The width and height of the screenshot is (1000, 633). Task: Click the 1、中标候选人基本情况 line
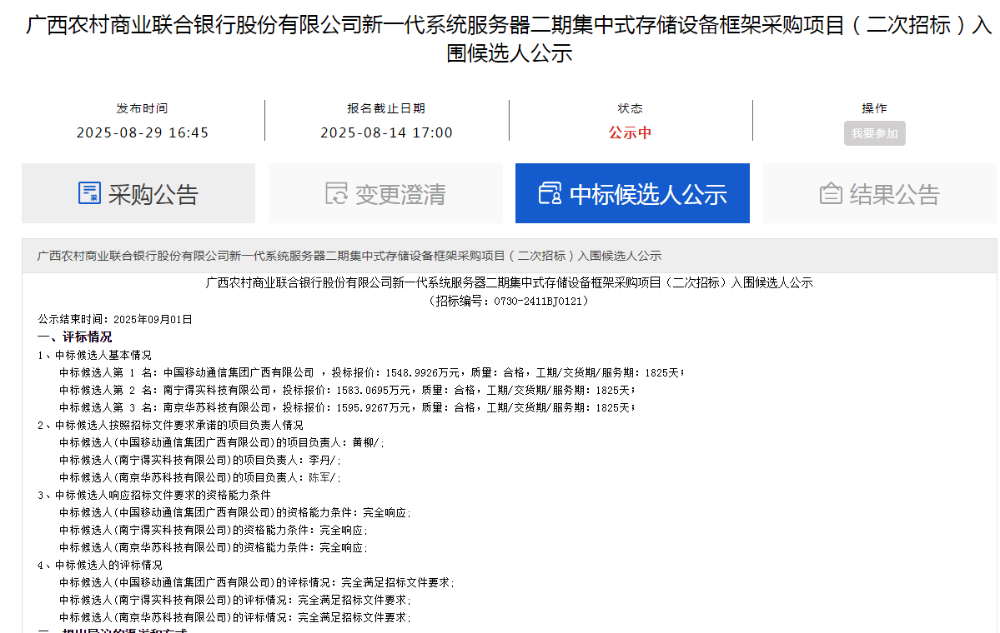pos(94,355)
